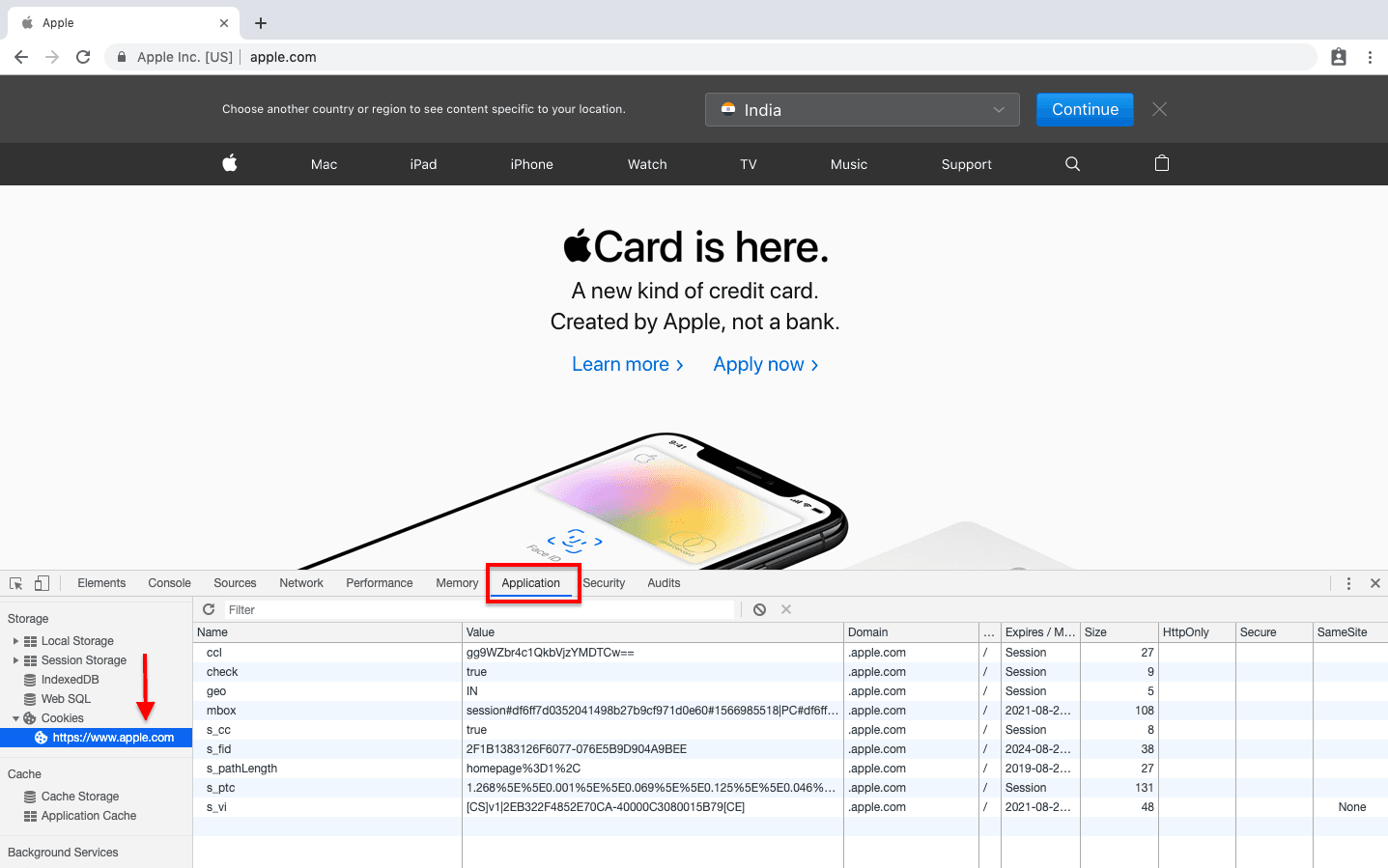Click the cookie Filter field

[x=480, y=609]
